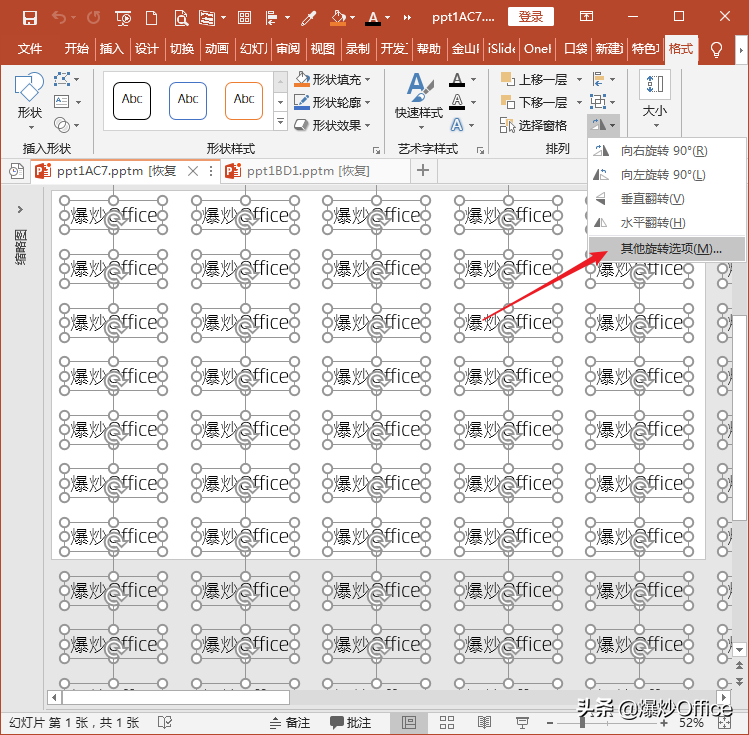Click the Shape fill bucket in title bar
Viewport: 749px width, 735px height.
tap(338, 18)
